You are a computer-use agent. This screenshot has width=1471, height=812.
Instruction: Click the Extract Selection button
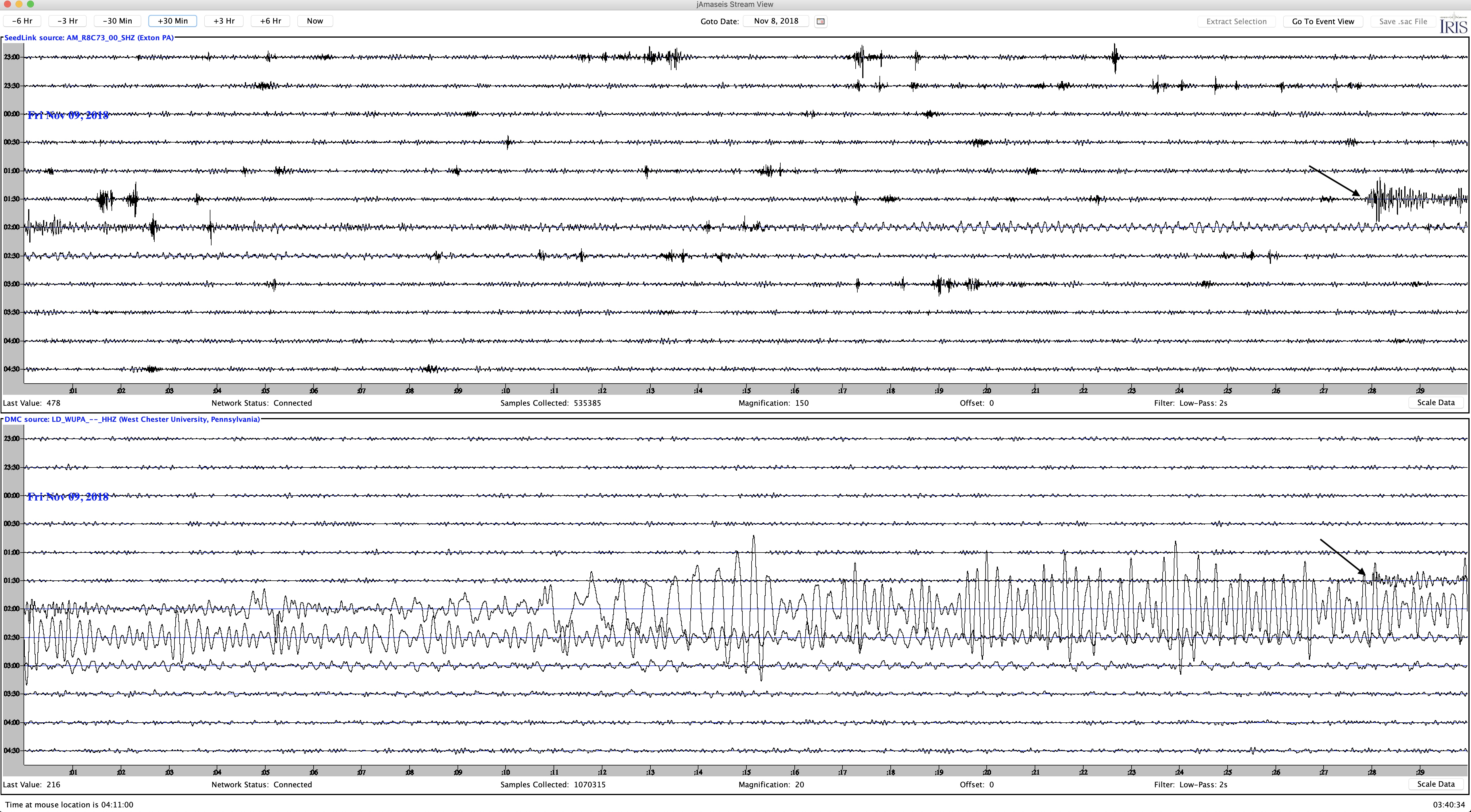pyautogui.click(x=1236, y=22)
